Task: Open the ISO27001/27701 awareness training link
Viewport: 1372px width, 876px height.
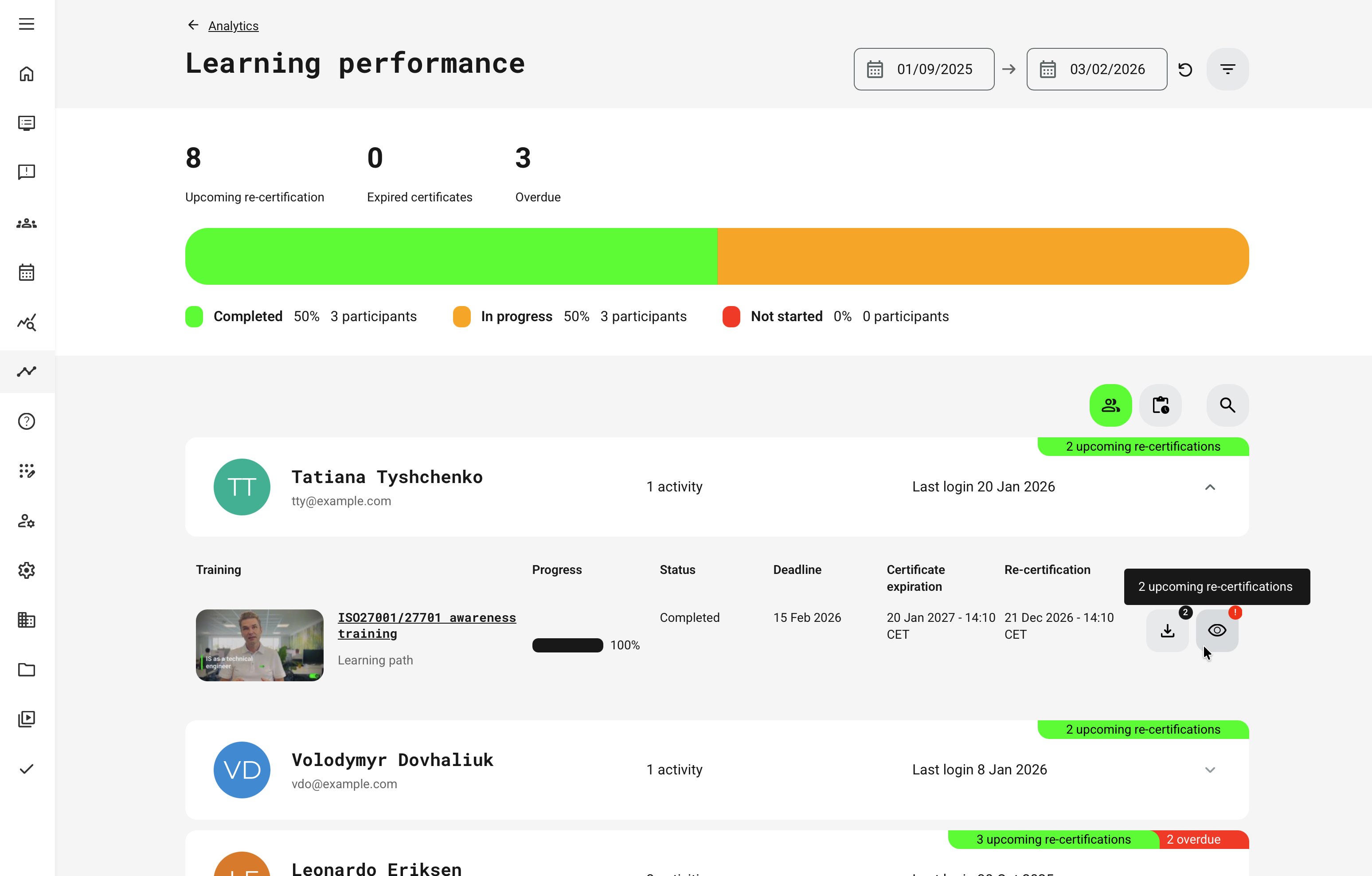Action: click(427, 625)
